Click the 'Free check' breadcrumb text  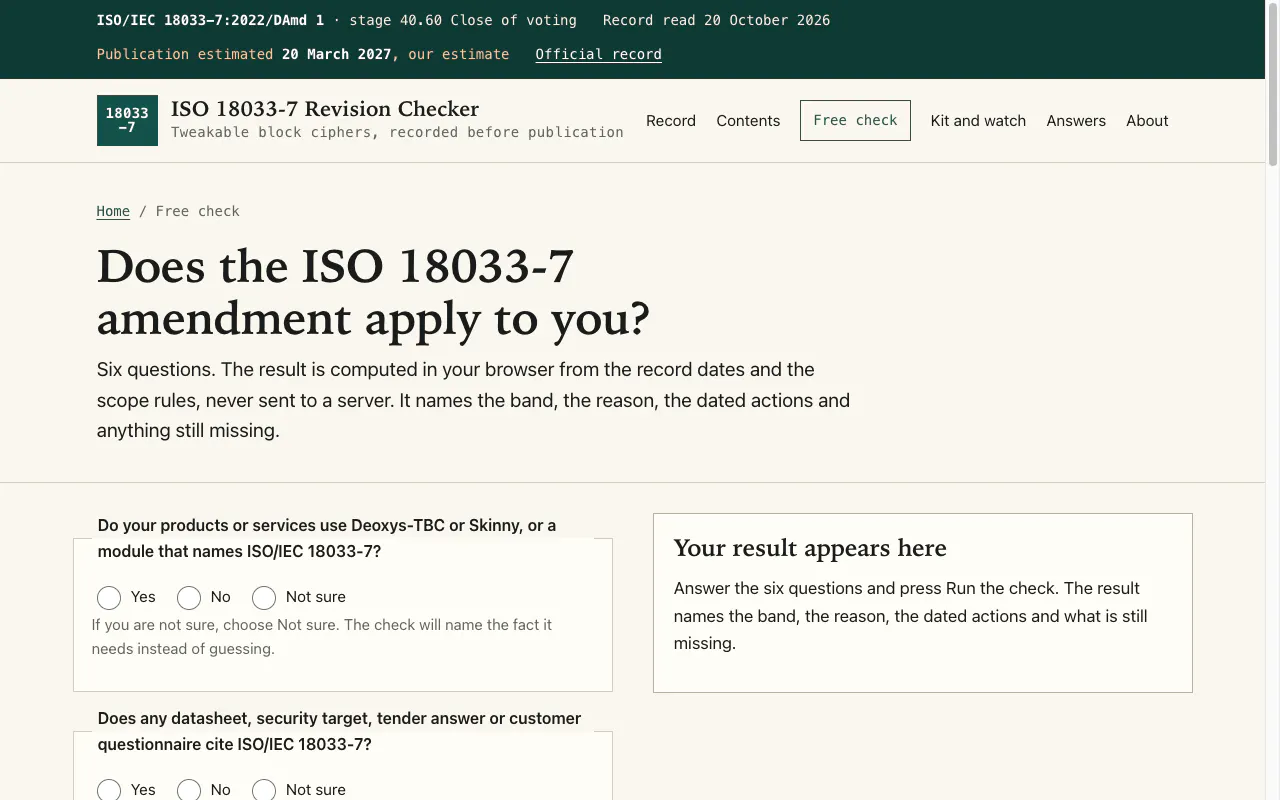pyautogui.click(x=198, y=211)
